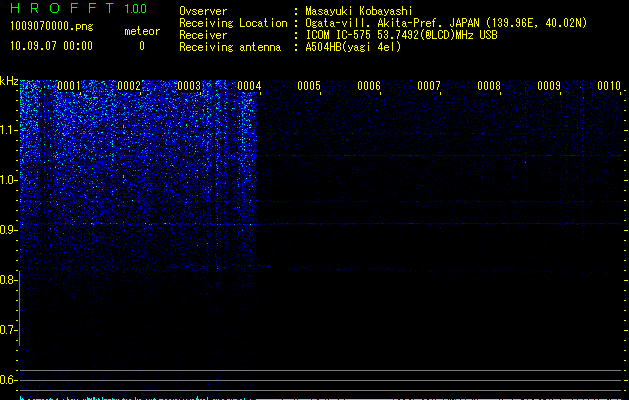The image size is (629, 400).
Task: Click the timestamp 10.09.07 00:00
Action: click(x=51, y=46)
